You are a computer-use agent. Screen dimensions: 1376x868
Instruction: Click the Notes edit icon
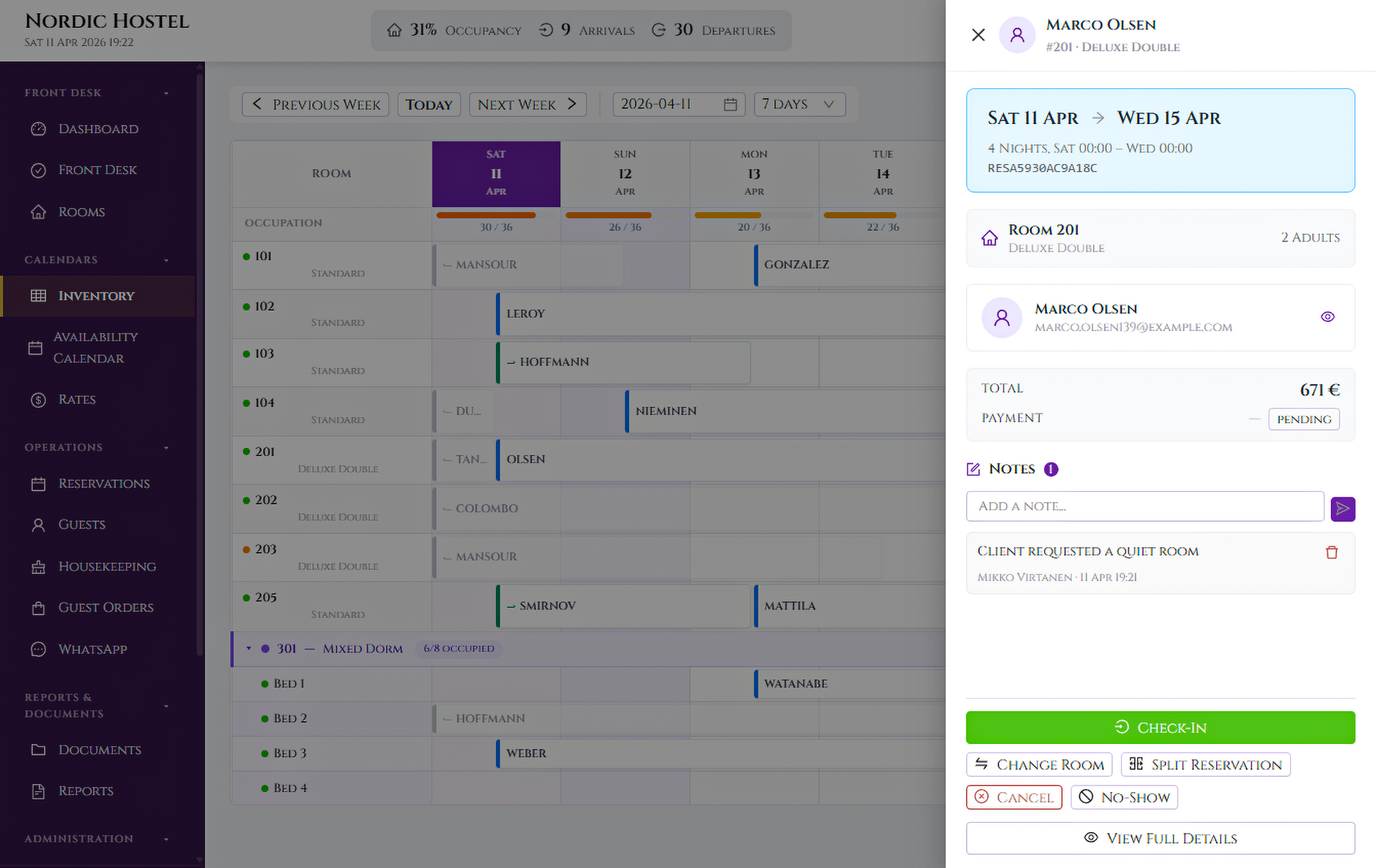[973, 469]
